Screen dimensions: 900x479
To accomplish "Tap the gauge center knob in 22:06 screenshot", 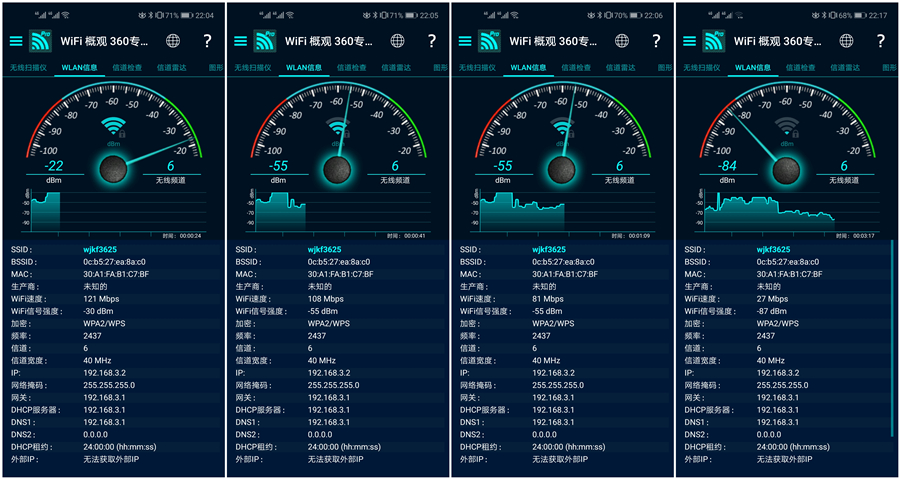I will (x=561, y=169).
